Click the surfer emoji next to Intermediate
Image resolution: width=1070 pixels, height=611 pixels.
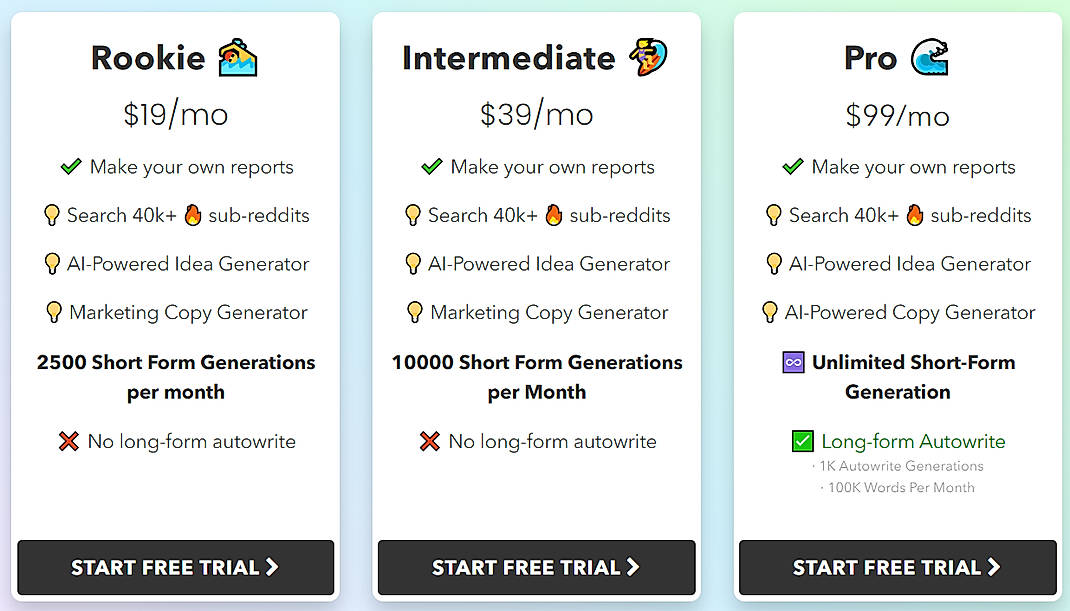click(646, 57)
